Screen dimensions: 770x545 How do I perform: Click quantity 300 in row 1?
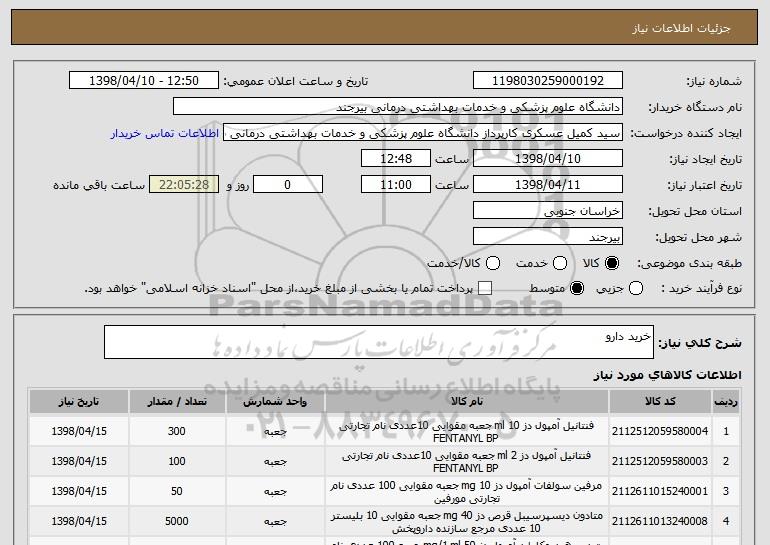point(177,432)
